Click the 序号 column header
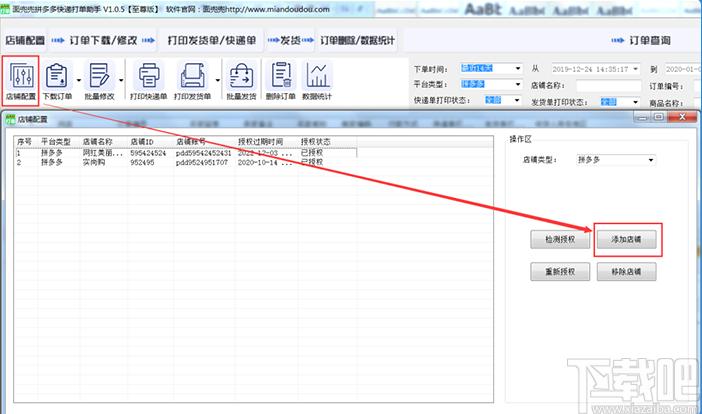 point(24,141)
